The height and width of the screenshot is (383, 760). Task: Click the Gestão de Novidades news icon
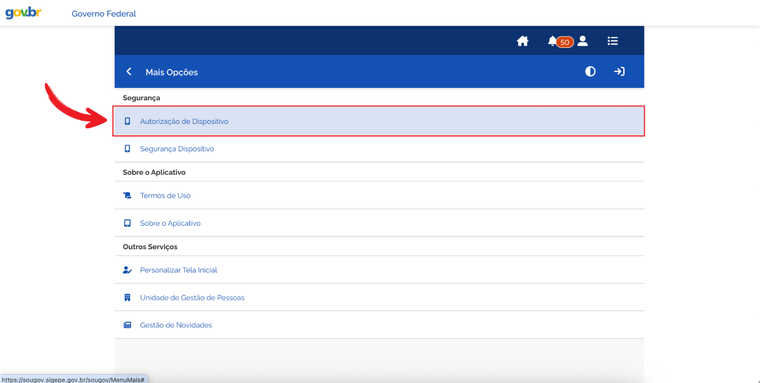tap(127, 325)
